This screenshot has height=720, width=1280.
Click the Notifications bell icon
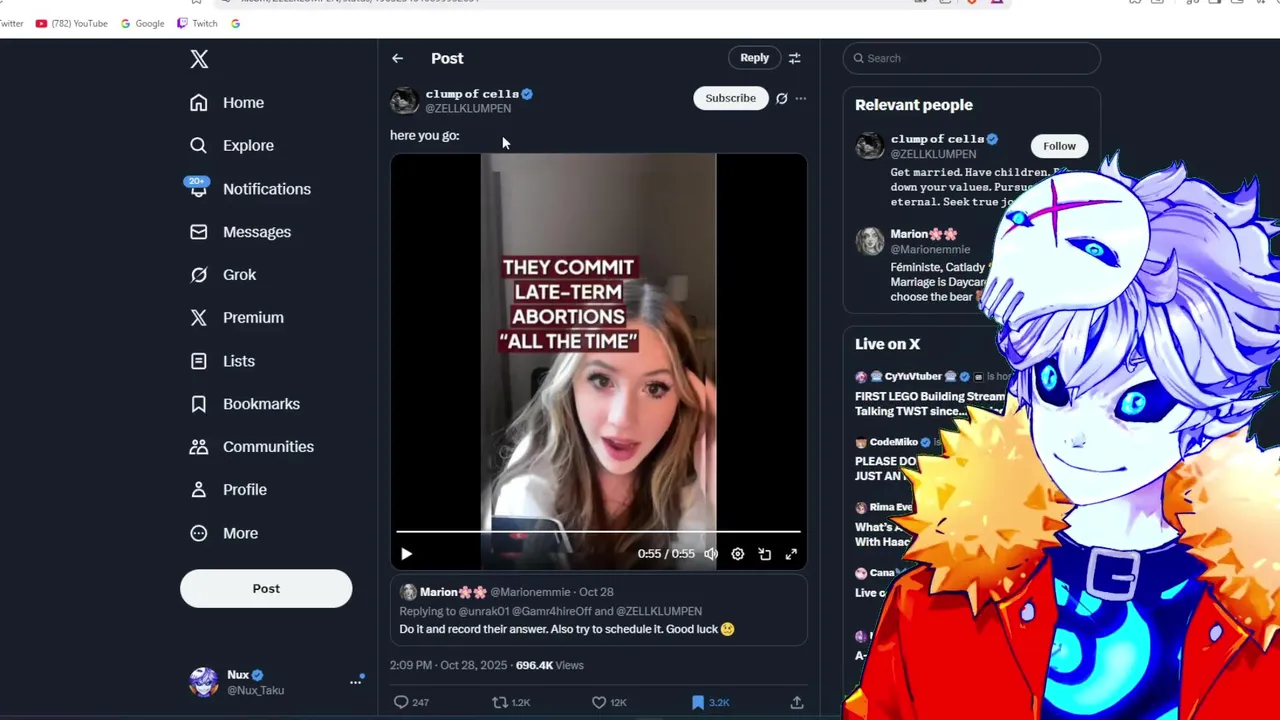coord(199,189)
